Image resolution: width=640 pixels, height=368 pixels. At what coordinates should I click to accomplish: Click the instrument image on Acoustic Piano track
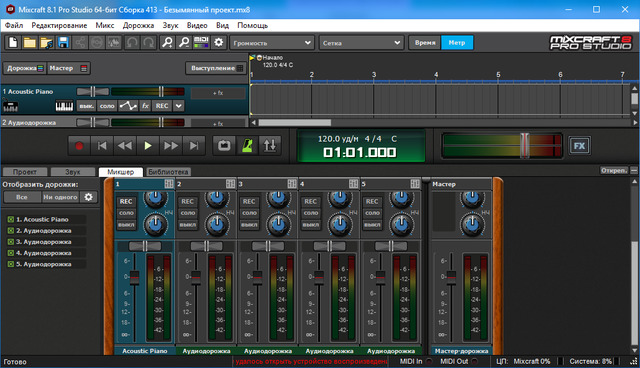(10, 106)
